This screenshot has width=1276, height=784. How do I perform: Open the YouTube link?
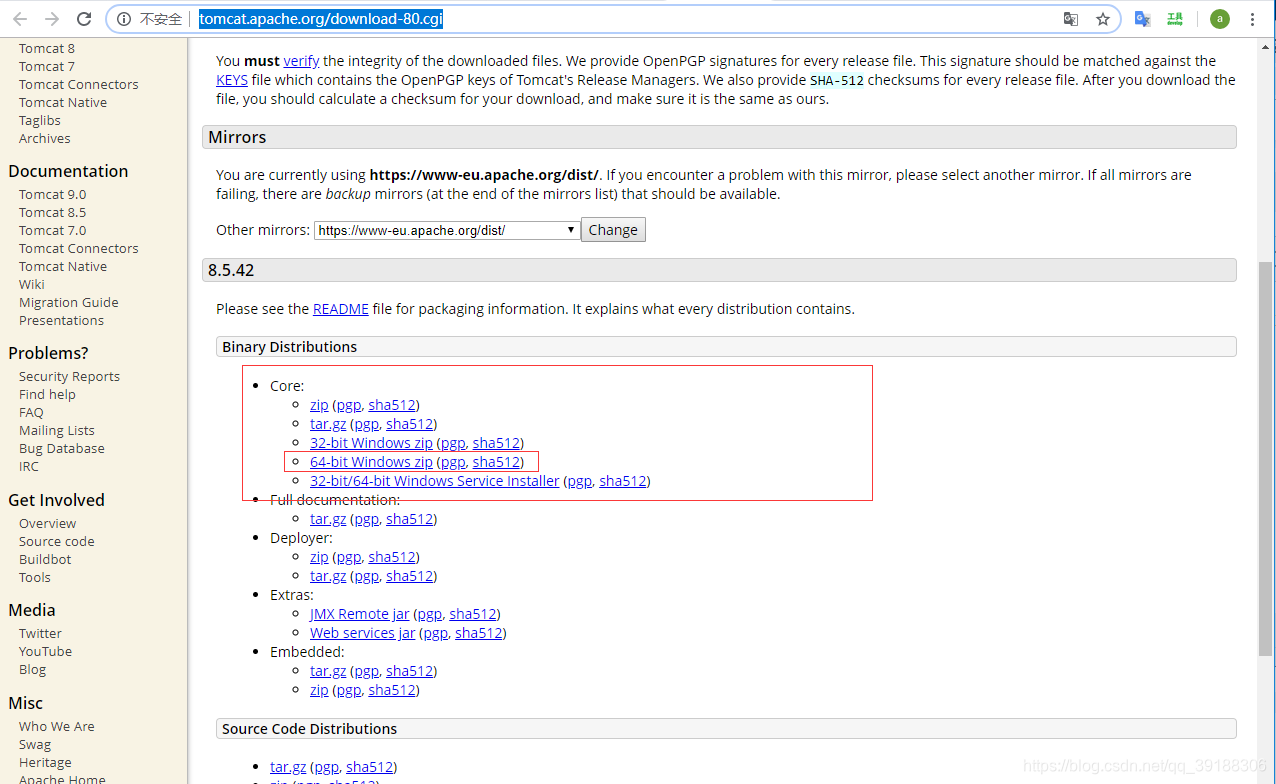[46, 651]
